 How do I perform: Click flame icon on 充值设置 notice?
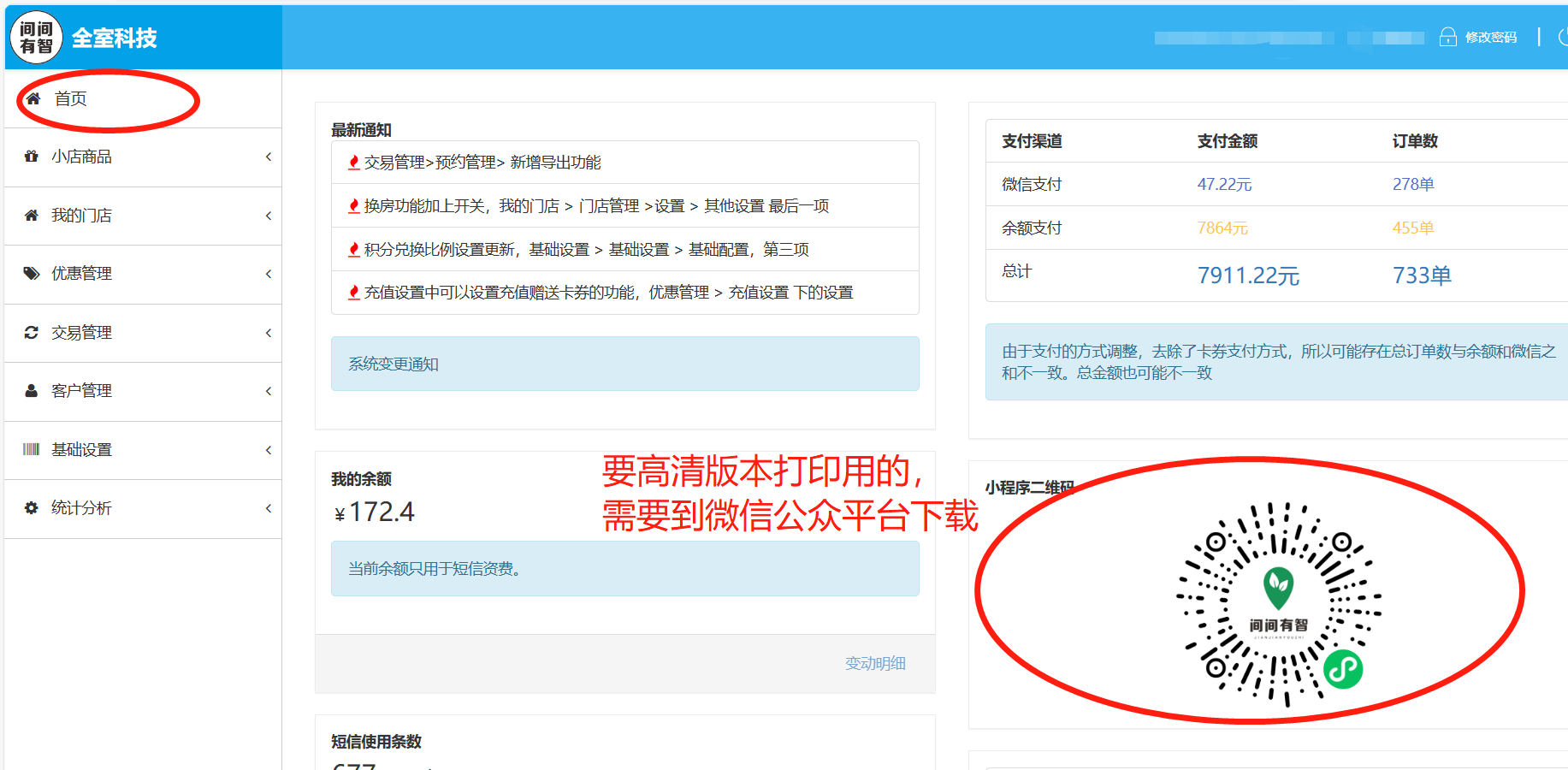[354, 293]
